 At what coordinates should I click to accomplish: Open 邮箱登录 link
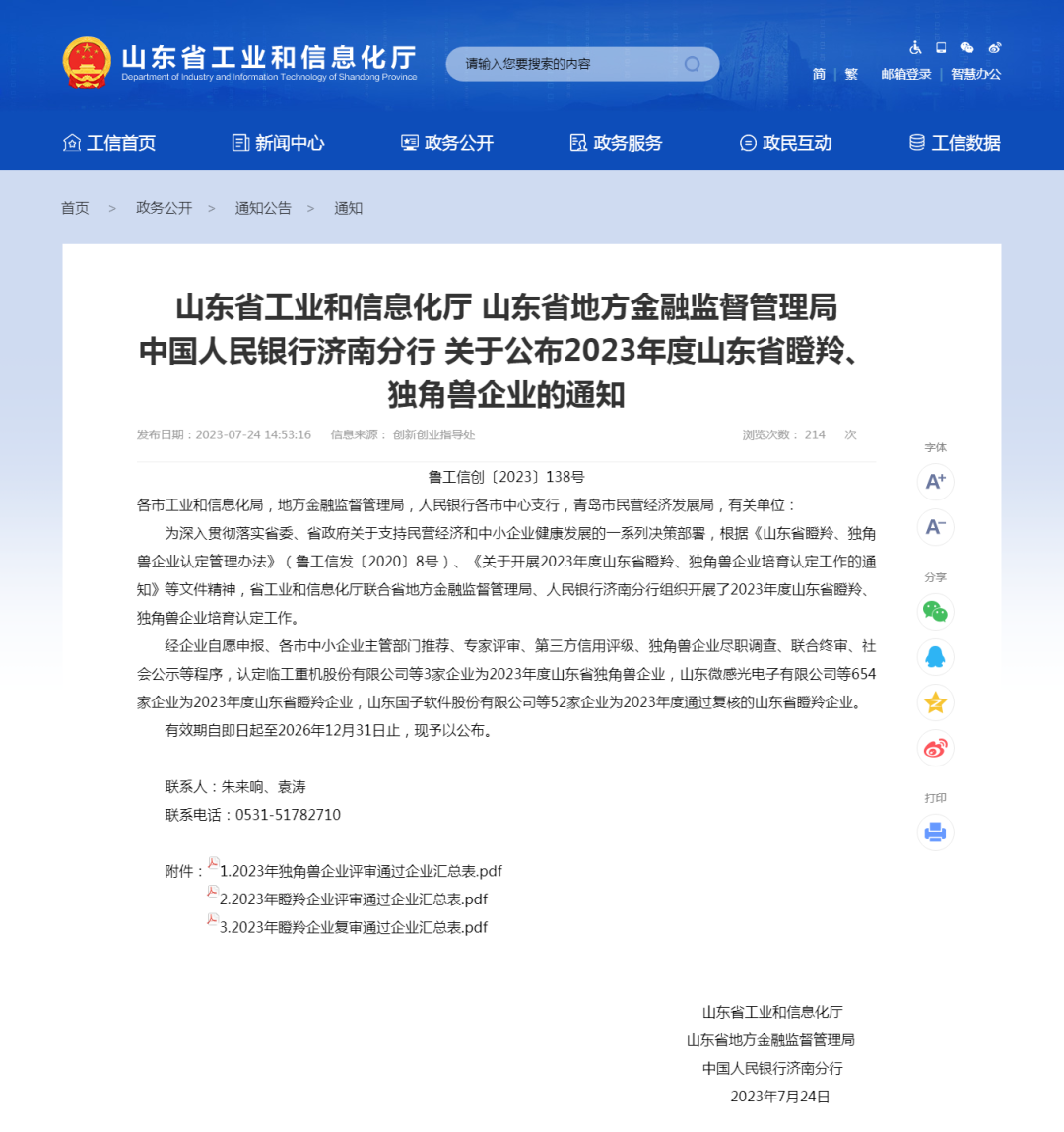(x=906, y=74)
